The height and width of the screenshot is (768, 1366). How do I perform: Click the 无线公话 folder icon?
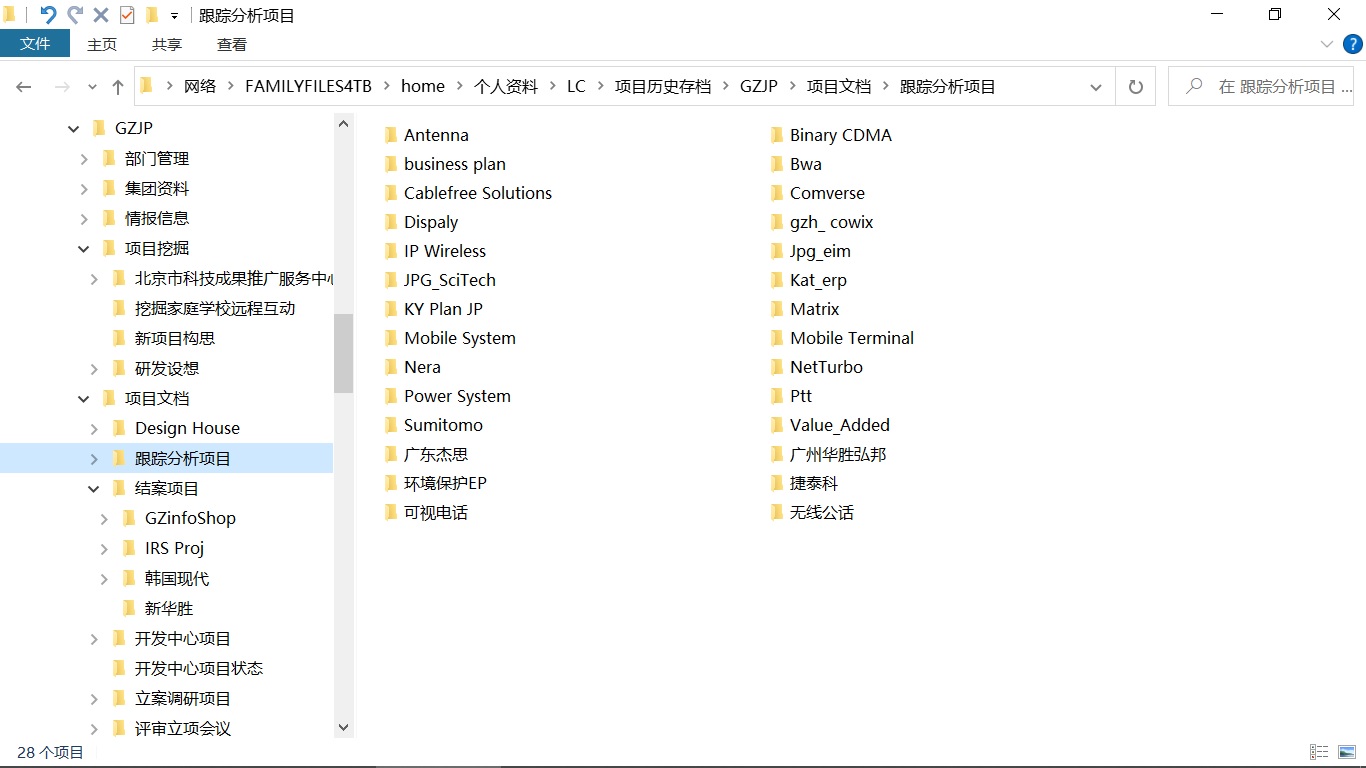click(777, 512)
